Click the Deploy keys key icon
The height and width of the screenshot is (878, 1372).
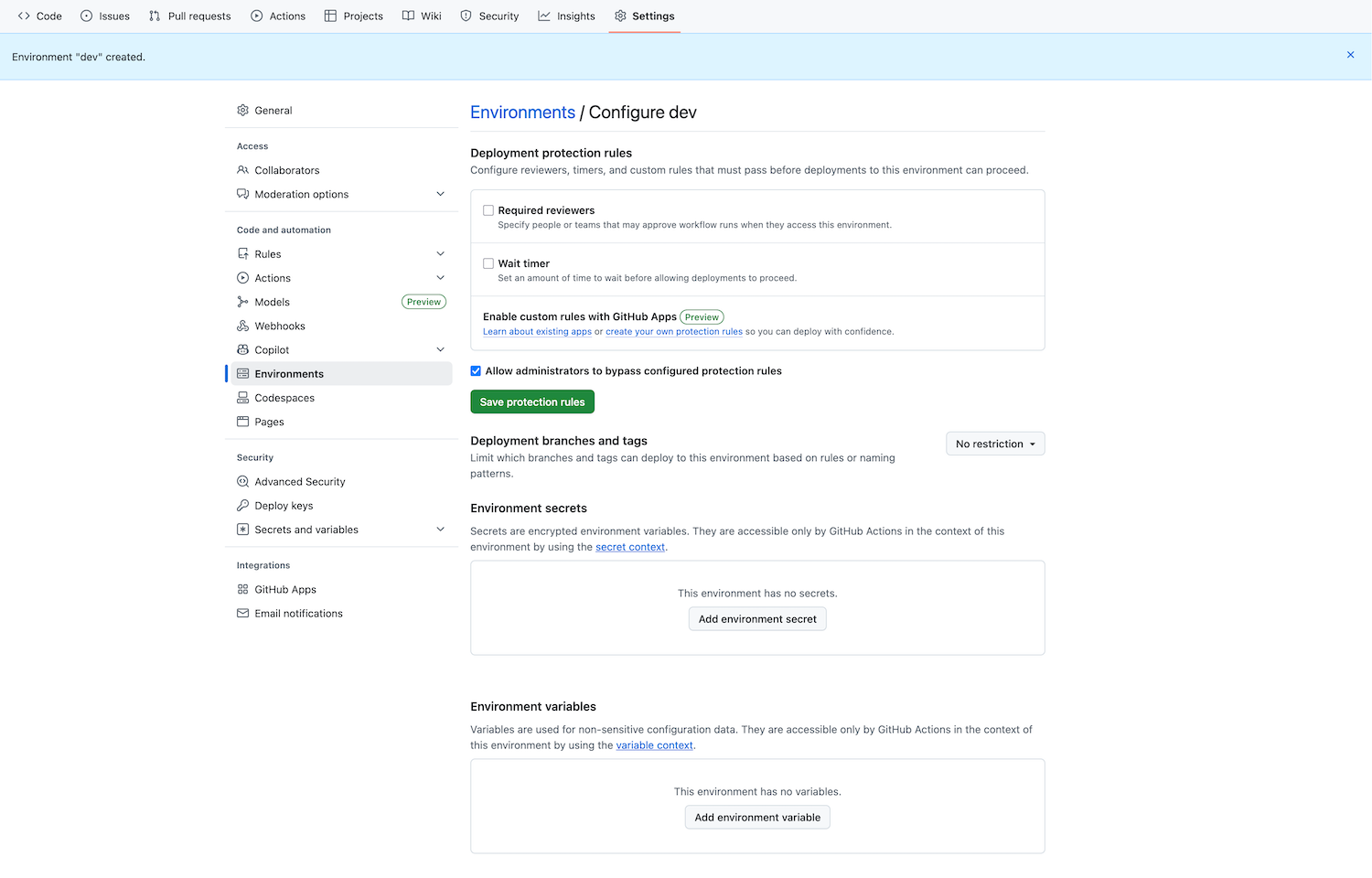(242, 506)
